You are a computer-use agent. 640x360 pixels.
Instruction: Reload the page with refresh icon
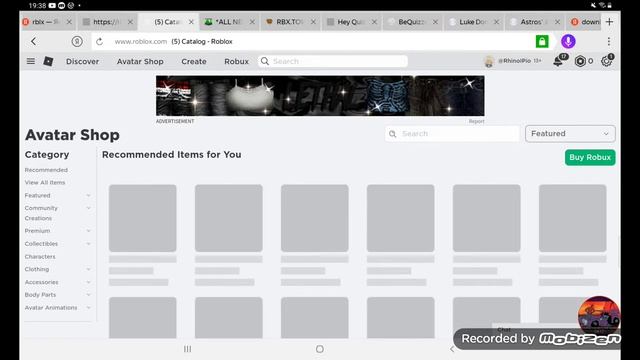click(99, 41)
